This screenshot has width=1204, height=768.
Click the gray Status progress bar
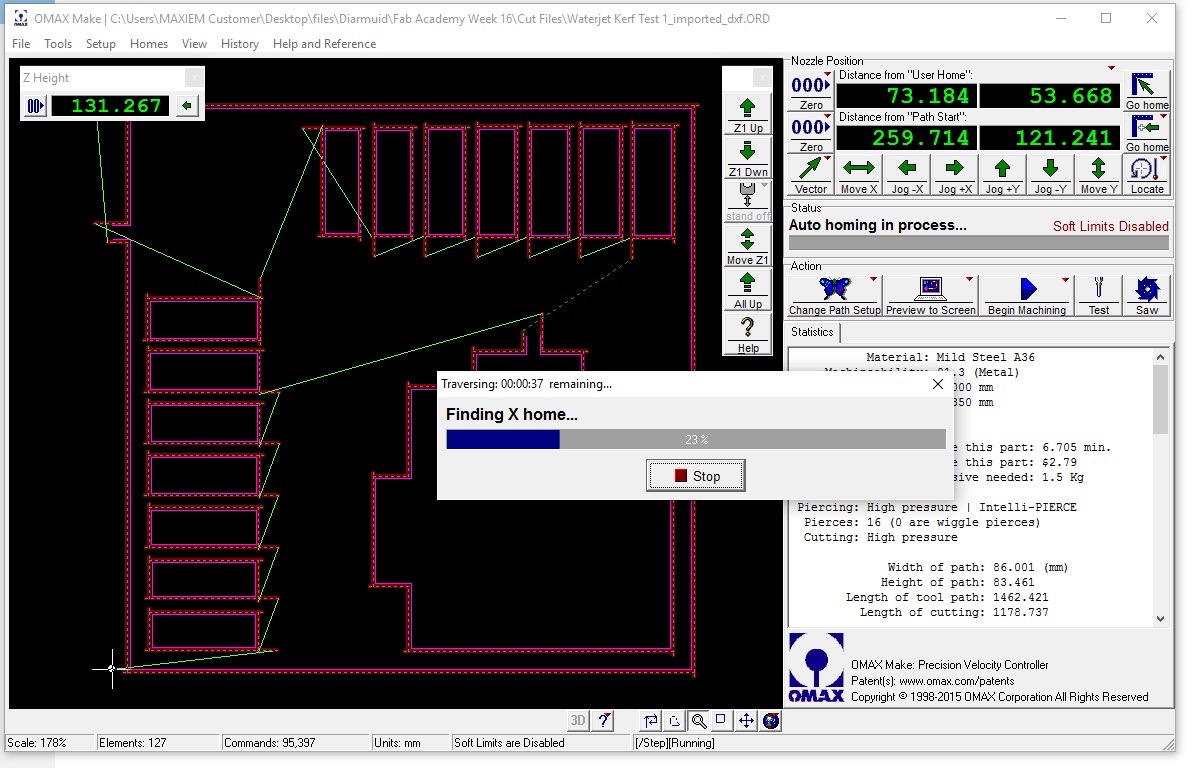978,243
